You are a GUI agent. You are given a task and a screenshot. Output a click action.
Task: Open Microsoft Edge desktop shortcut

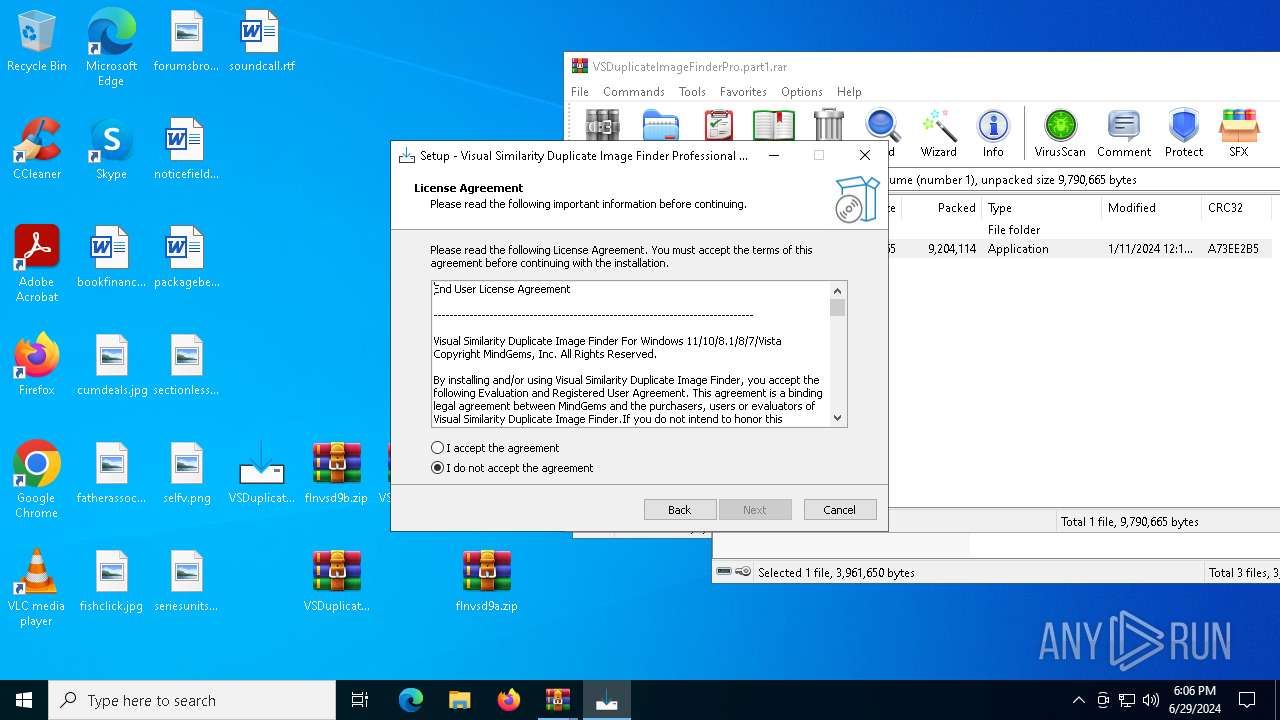[x=111, y=48]
